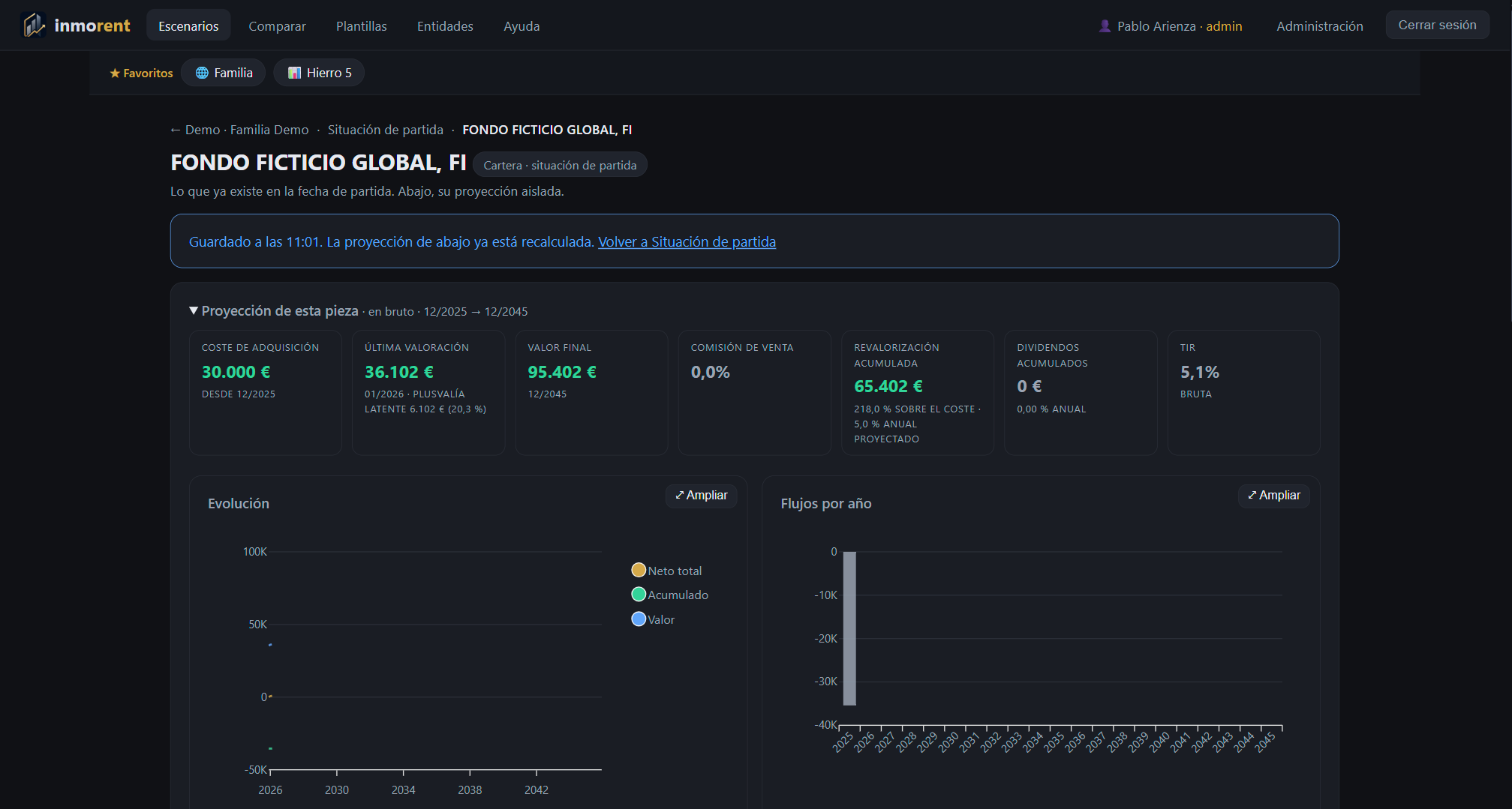Open the Escenarios menu item
Screen dimensions: 1512x809
(188, 26)
